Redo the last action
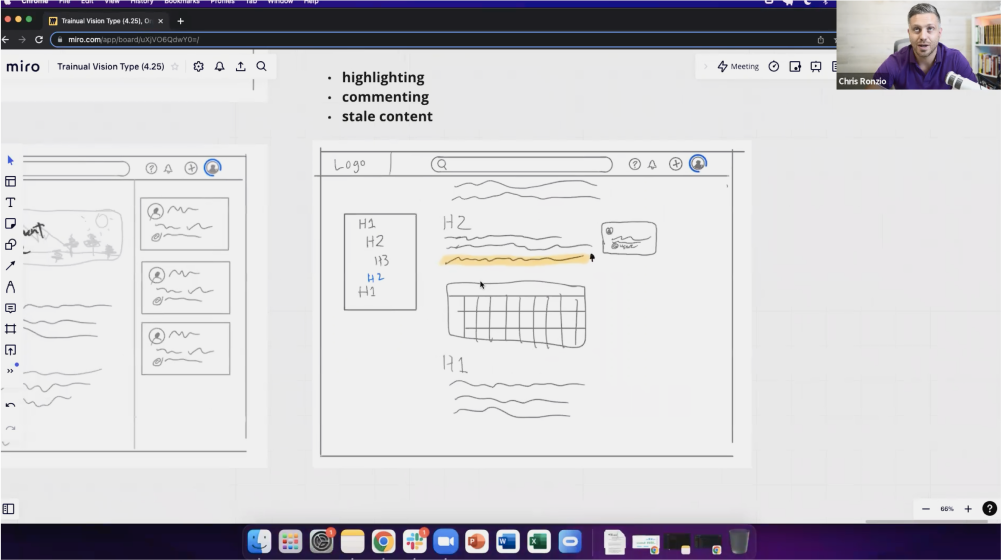This screenshot has height=560, width=1001. (10, 428)
